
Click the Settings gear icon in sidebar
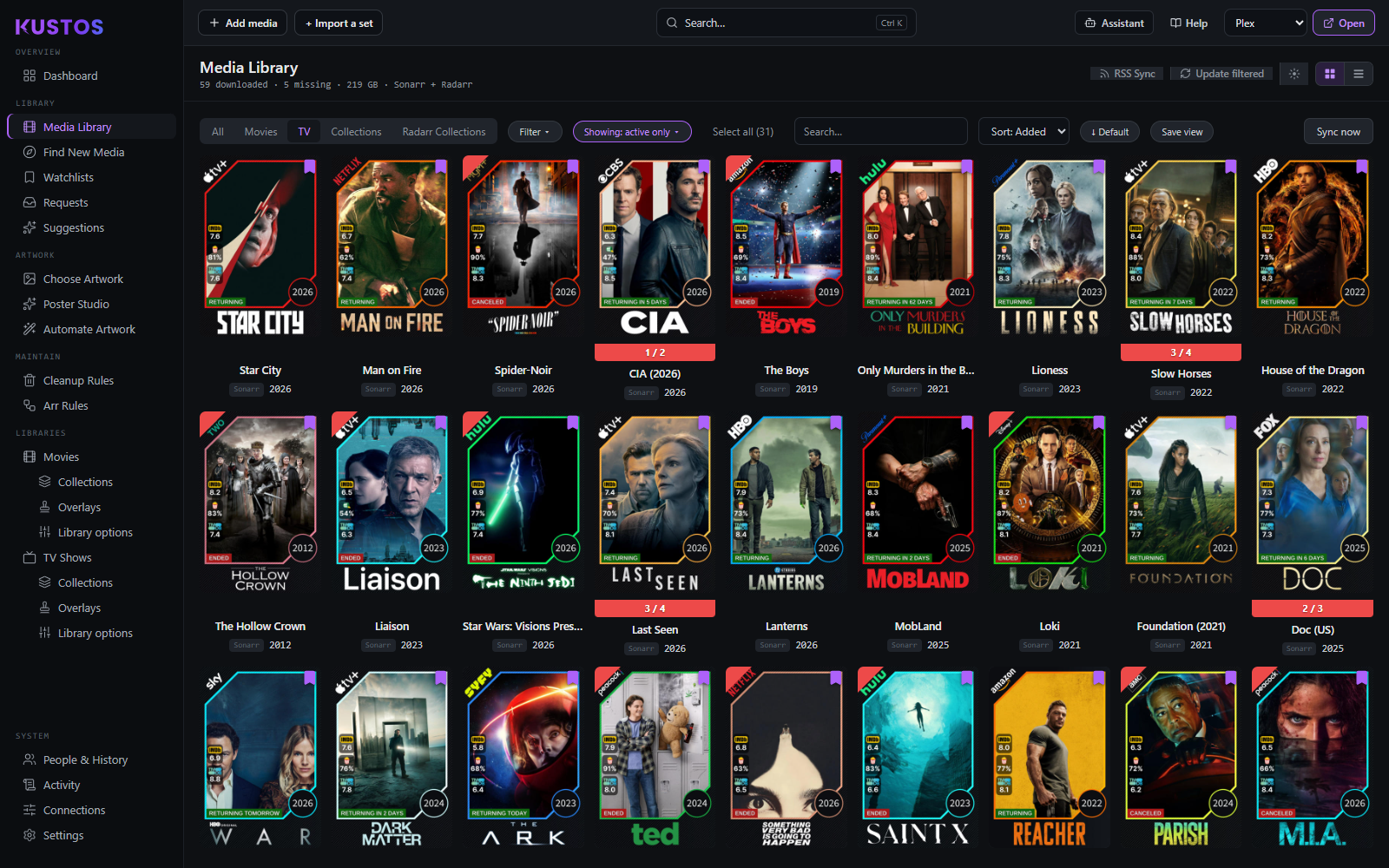[30, 835]
